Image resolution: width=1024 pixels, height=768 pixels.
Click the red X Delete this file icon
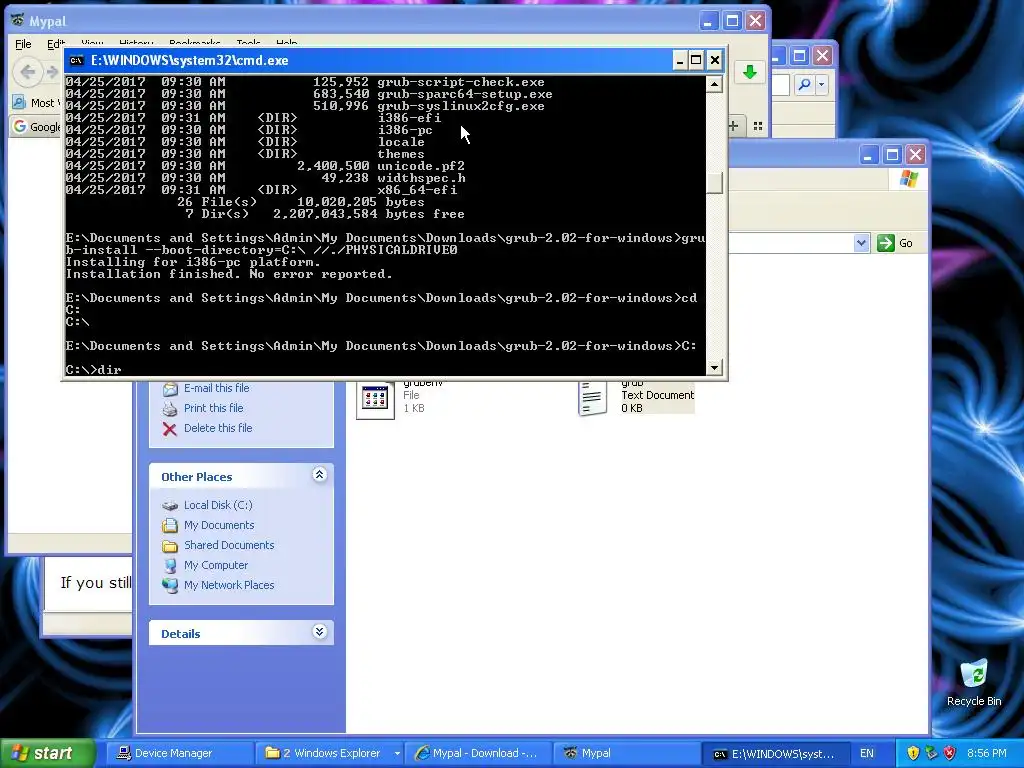click(170, 428)
